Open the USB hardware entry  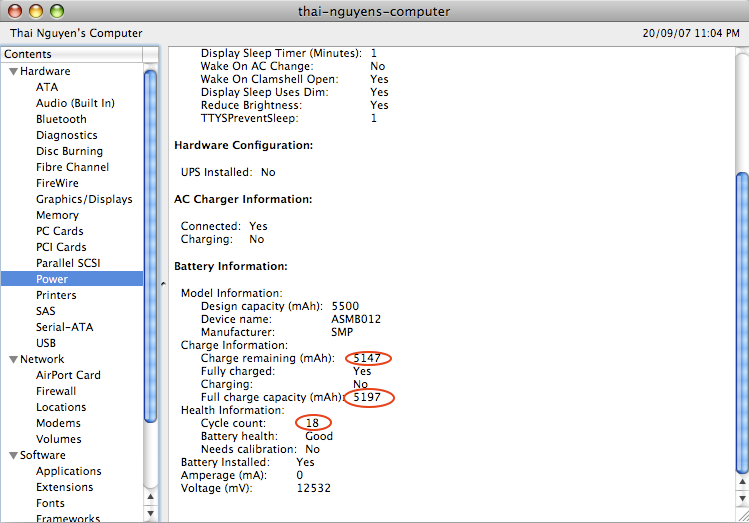pos(46,343)
